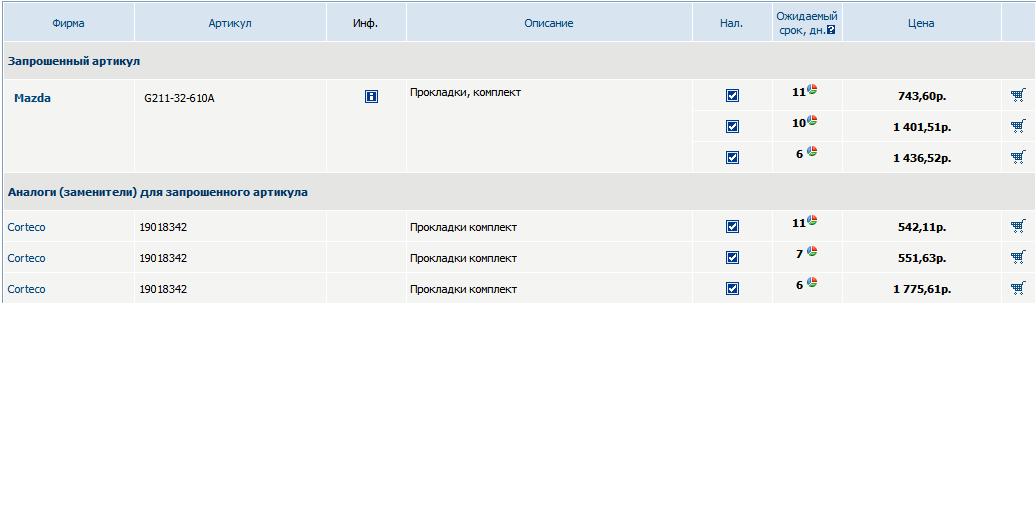Open delivery statistics pie for Corteco 7 days
The width and height of the screenshot is (1036, 525).
(812, 252)
